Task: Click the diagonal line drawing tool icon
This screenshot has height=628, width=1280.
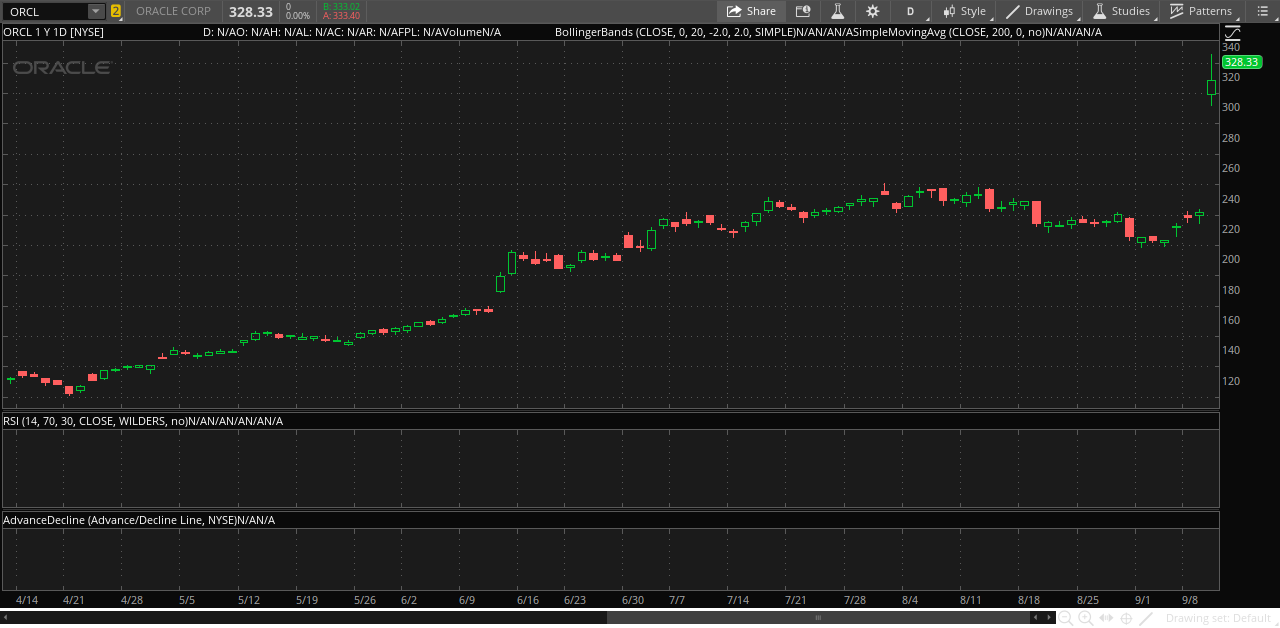Action: point(1146,618)
